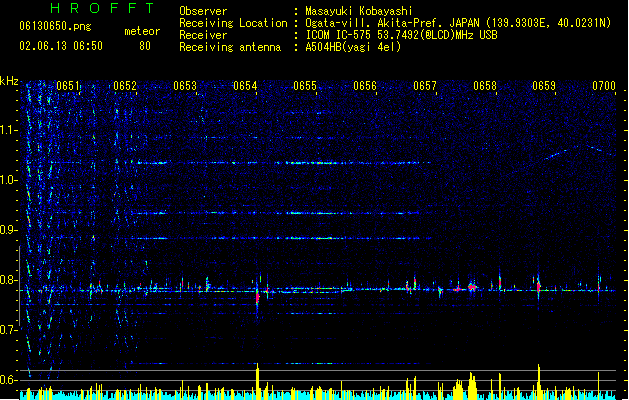Click the HROFFT title text
Viewport: 629px width, 400px height.
(x=103, y=8)
